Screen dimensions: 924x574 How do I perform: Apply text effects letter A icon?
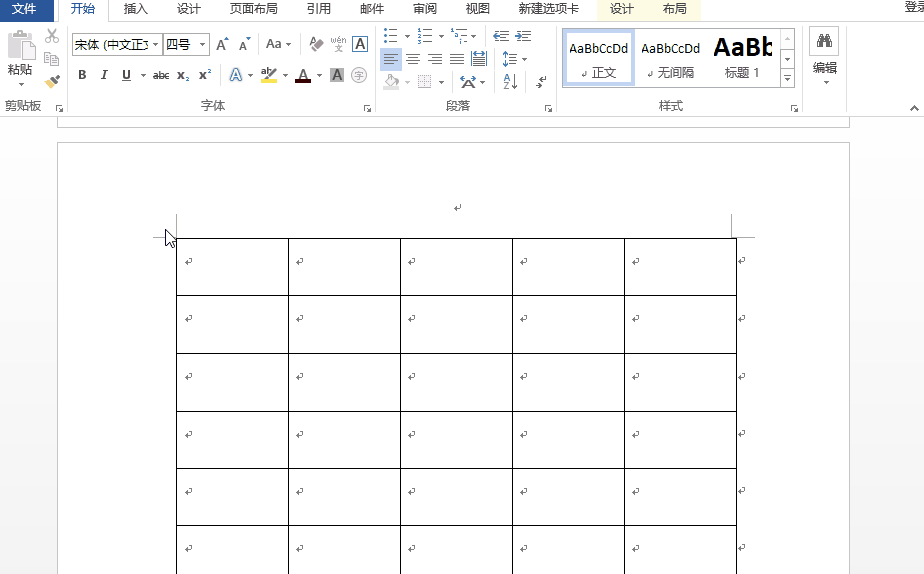[236, 75]
